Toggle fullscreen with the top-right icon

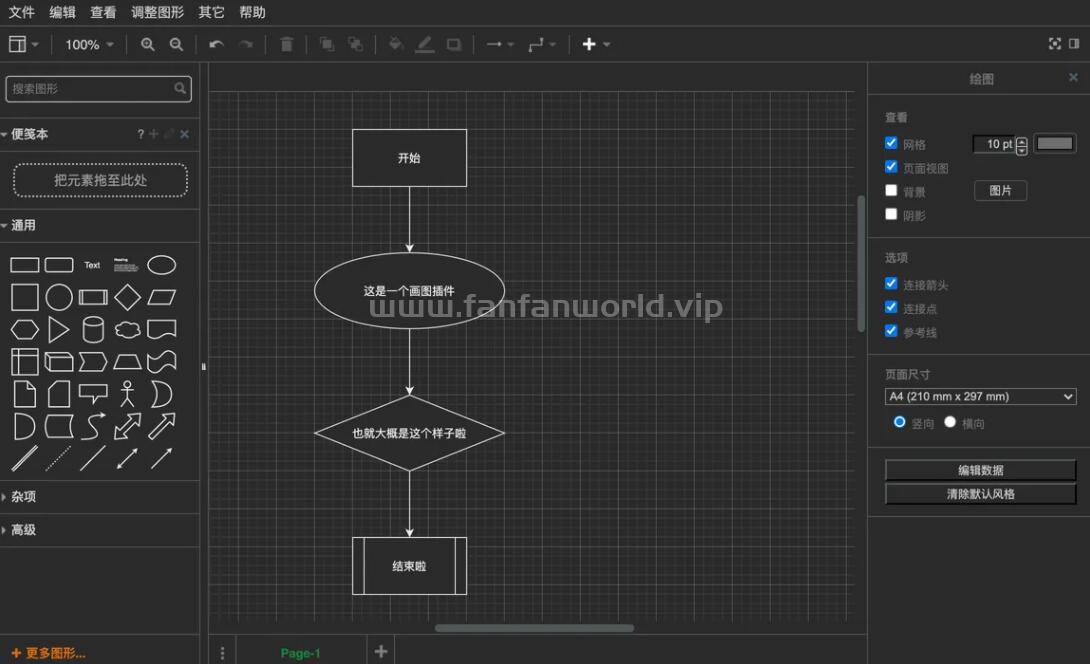[x=1054, y=44]
